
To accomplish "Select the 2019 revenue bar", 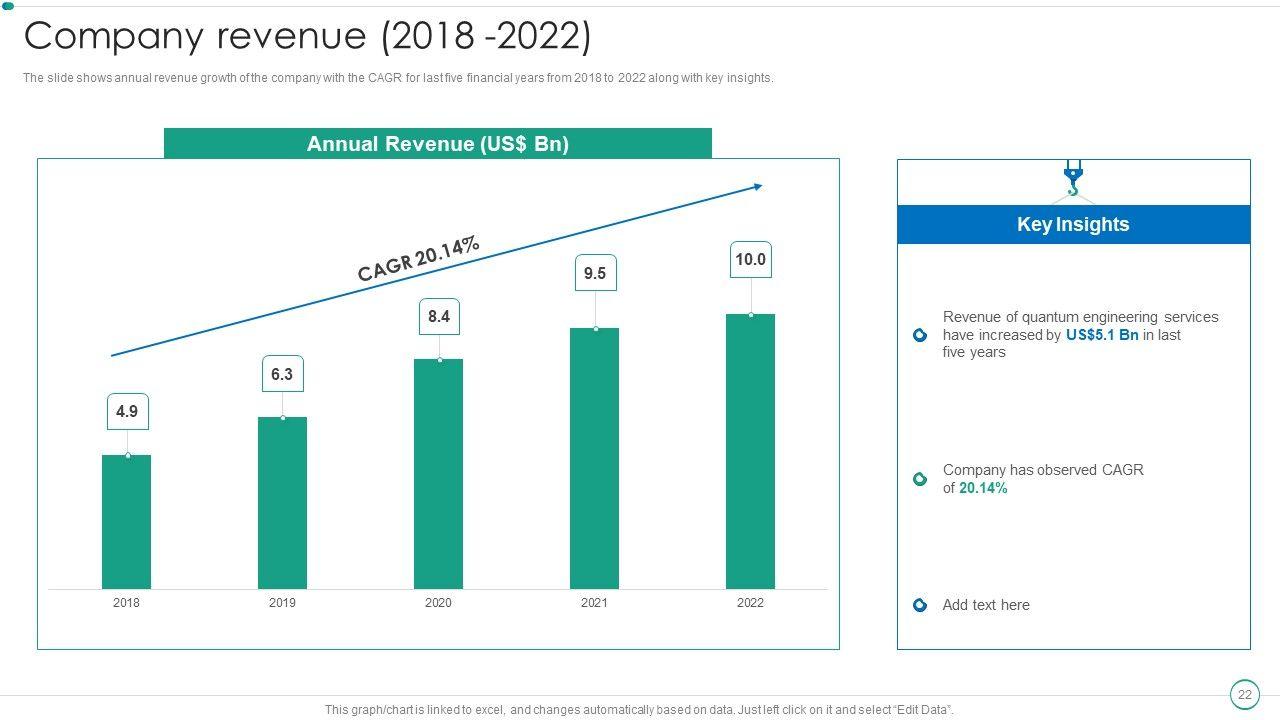I will [x=282, y=503].
